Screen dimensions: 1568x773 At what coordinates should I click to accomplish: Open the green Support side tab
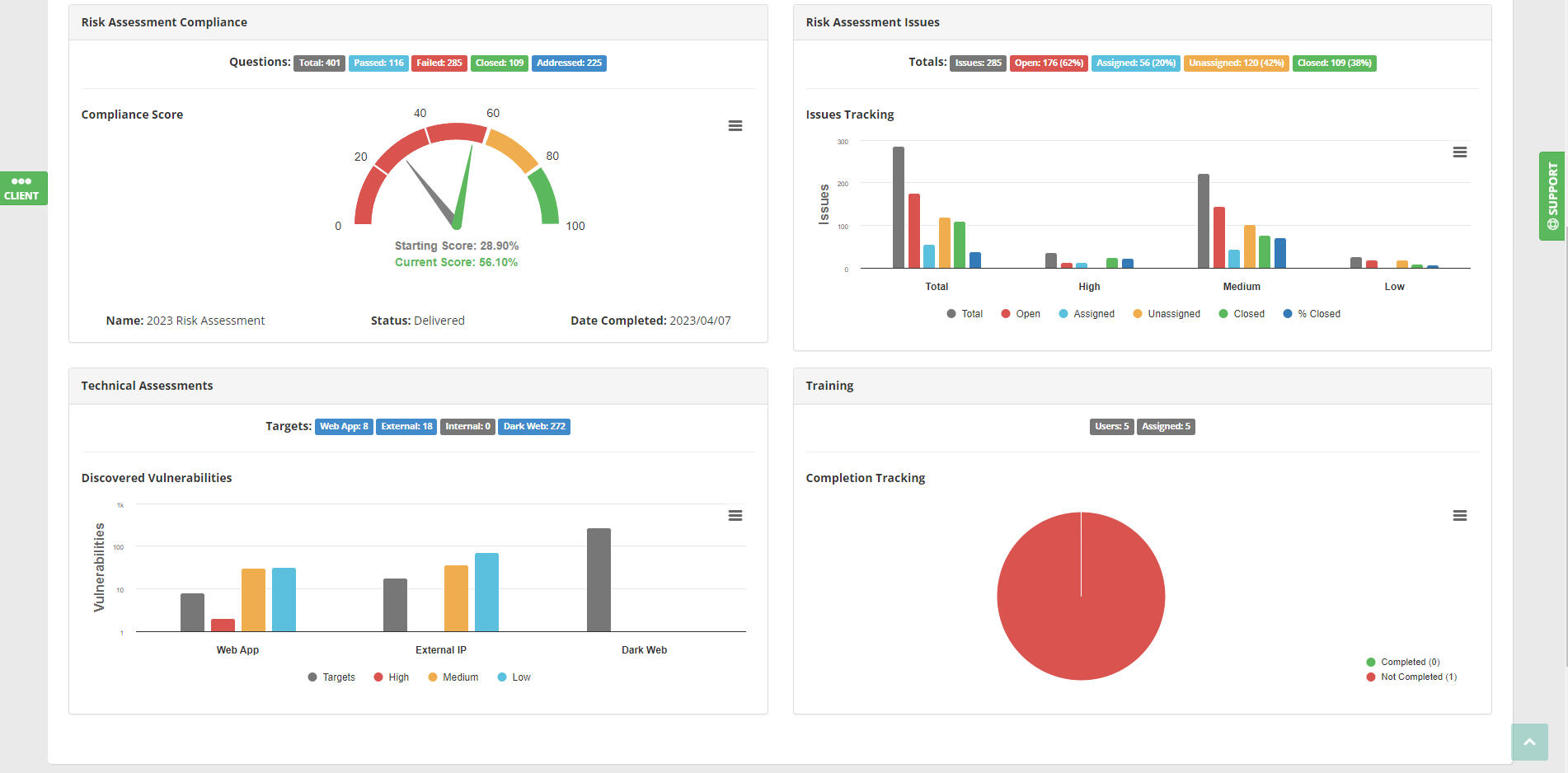(1552, 196)
